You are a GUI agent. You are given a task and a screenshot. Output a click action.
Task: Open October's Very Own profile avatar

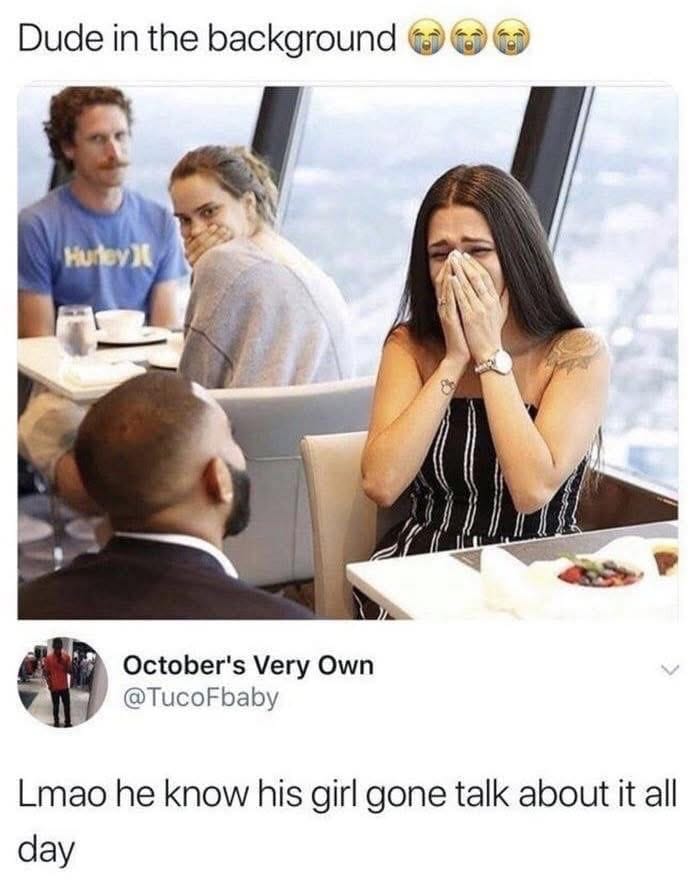(x=62, y=682)
